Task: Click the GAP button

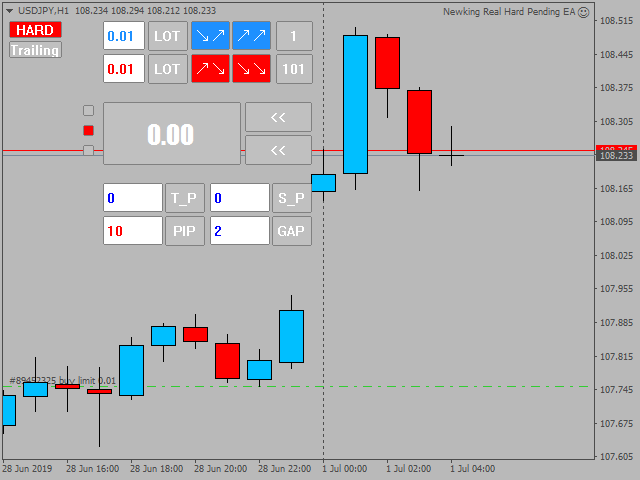Action: 292,231
